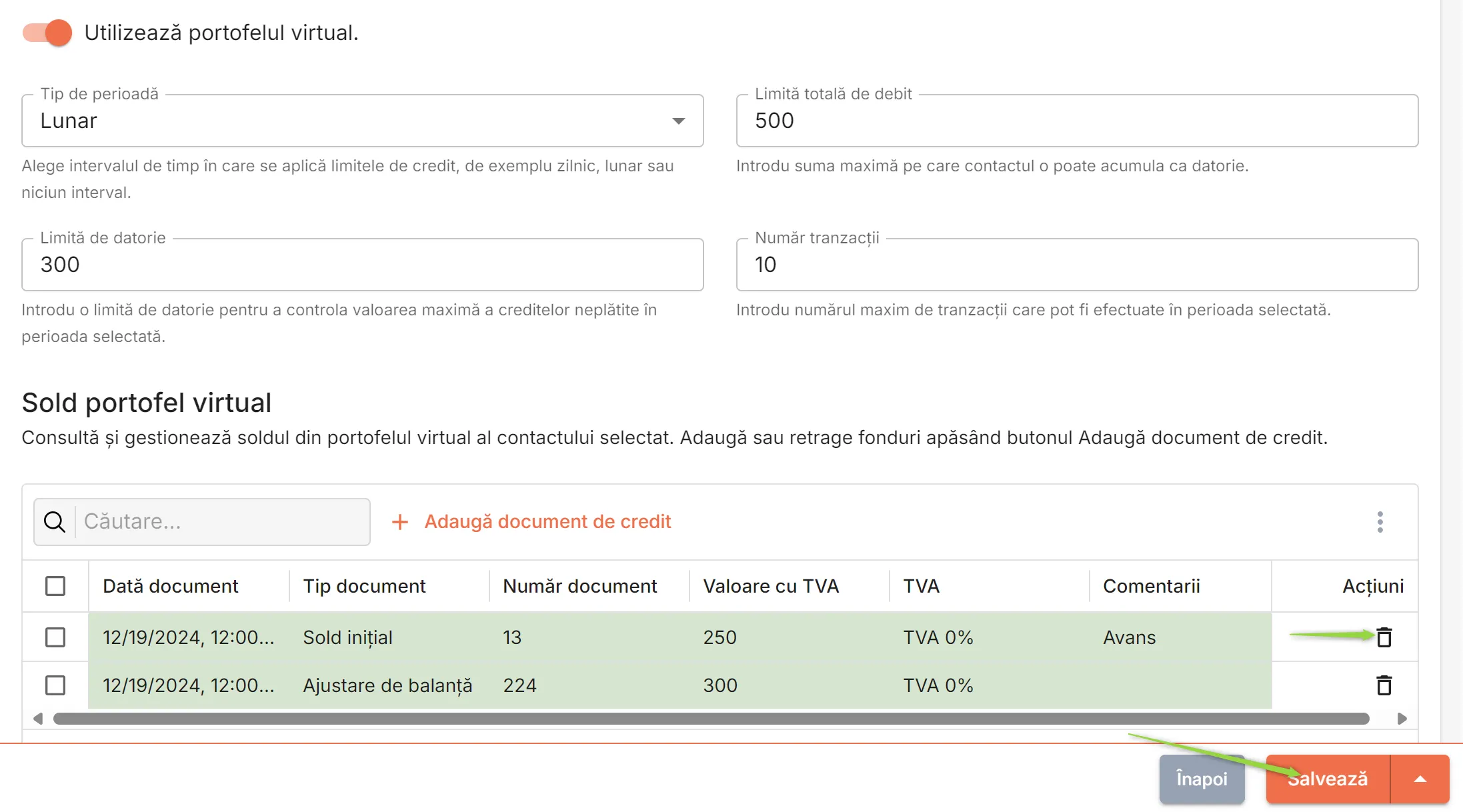Toggle off Utilizează portofelul virtual switch
Screen dimensions: 1463x812
(47, 33)
